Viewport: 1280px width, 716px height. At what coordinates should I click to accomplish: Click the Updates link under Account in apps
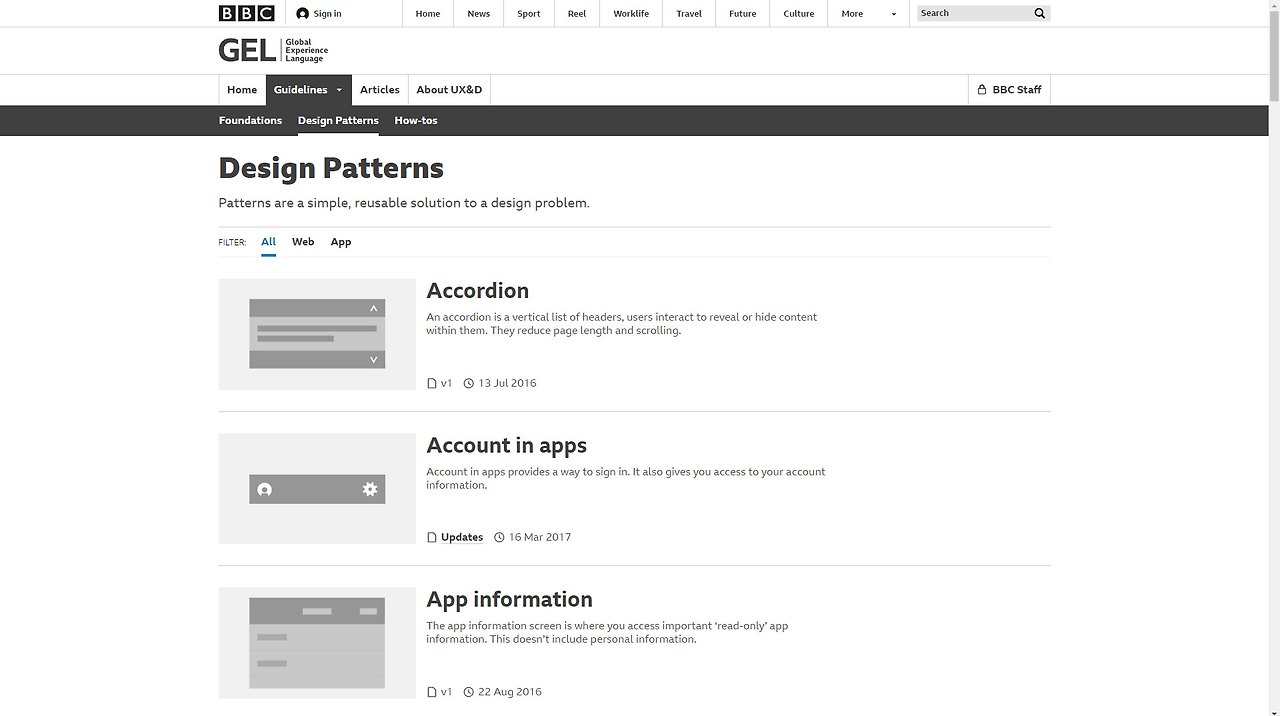coord(462,537)
